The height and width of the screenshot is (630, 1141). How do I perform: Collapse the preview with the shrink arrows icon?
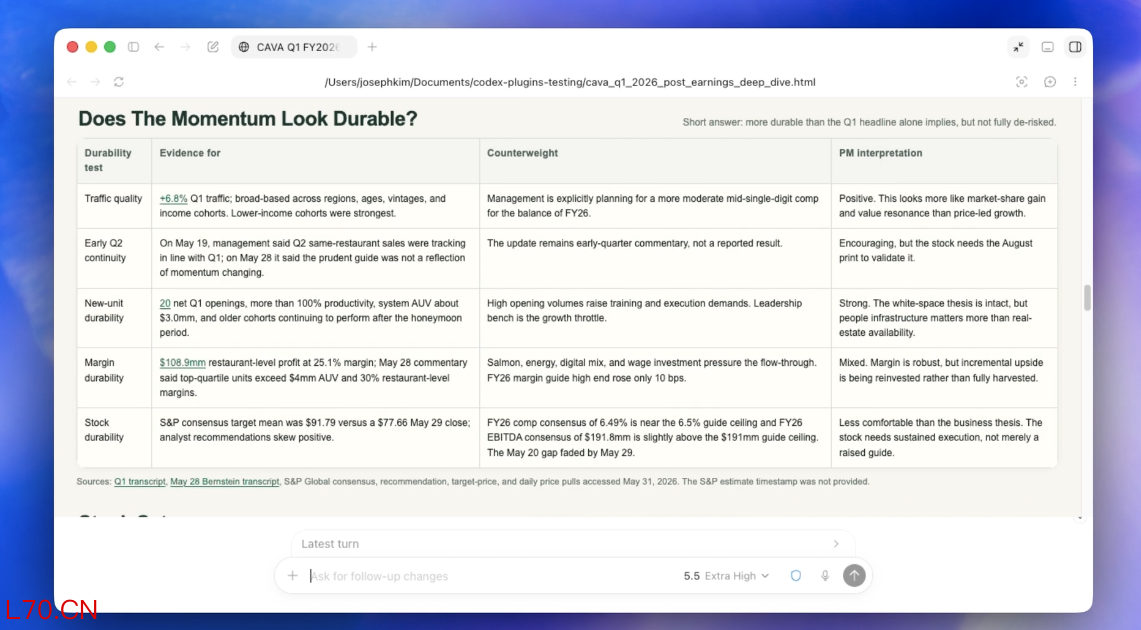tap(1018, 47)
